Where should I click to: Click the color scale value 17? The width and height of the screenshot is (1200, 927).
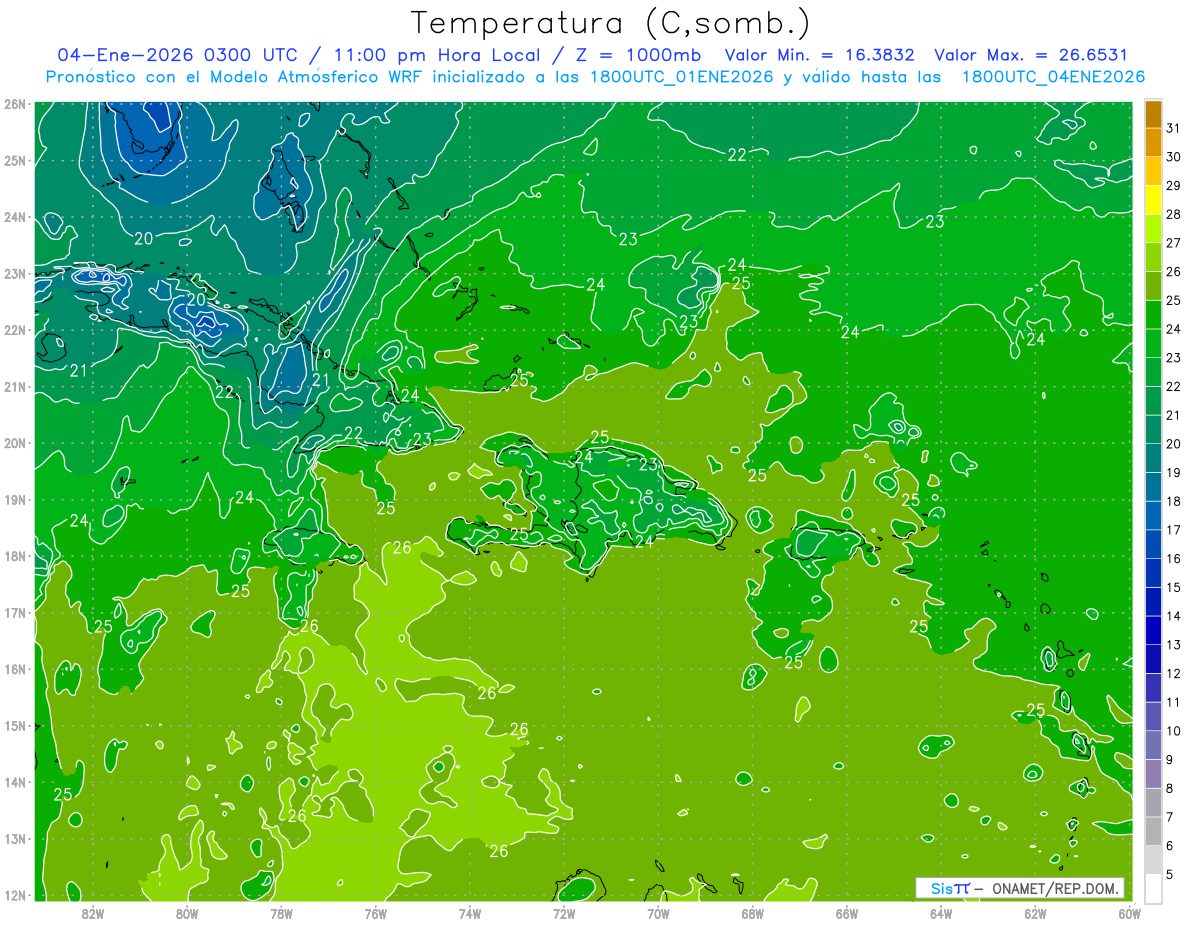tap(1173, 530)
